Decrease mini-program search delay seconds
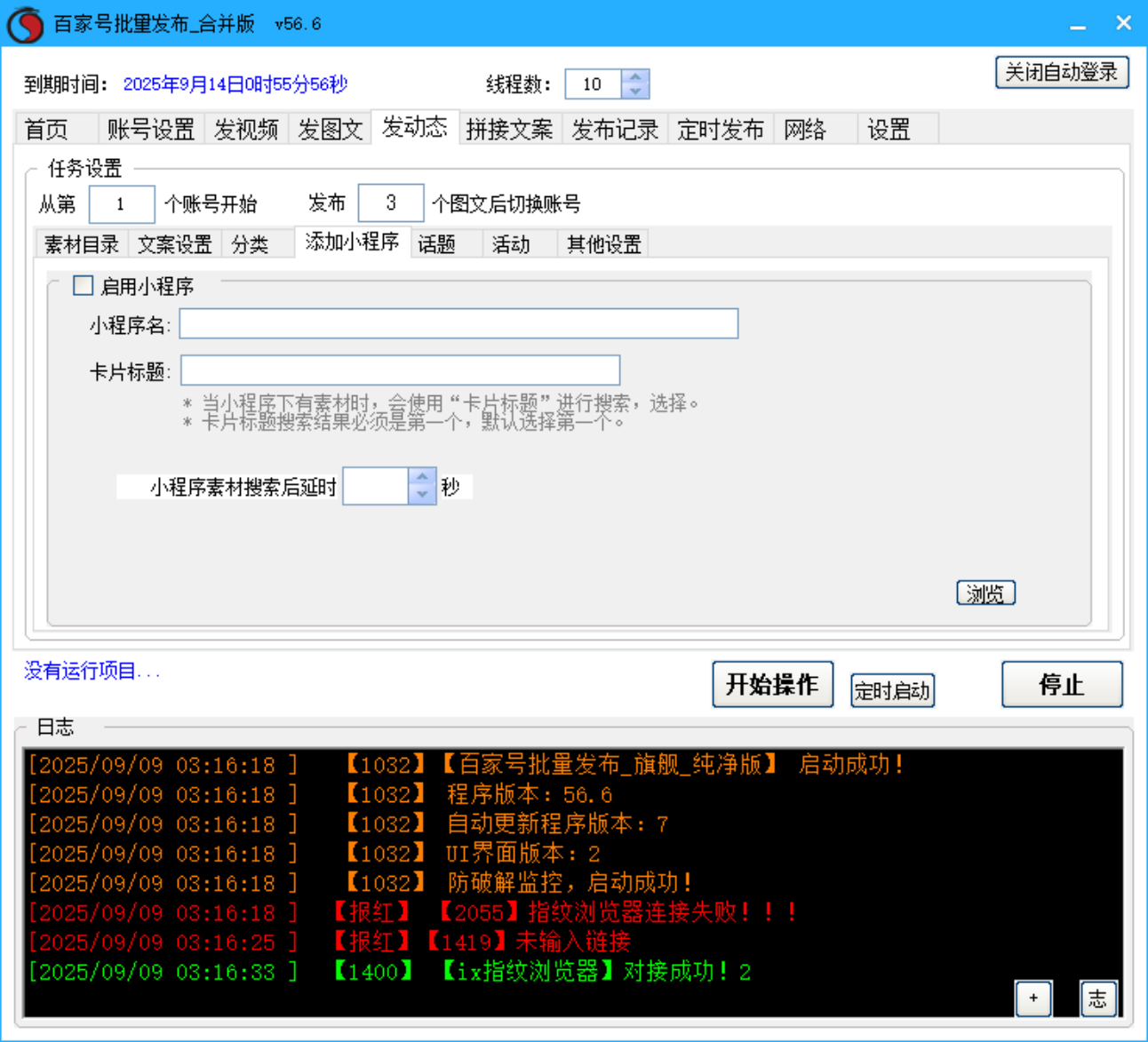Screen dimensions: 1148x1042 click(422, 495)
